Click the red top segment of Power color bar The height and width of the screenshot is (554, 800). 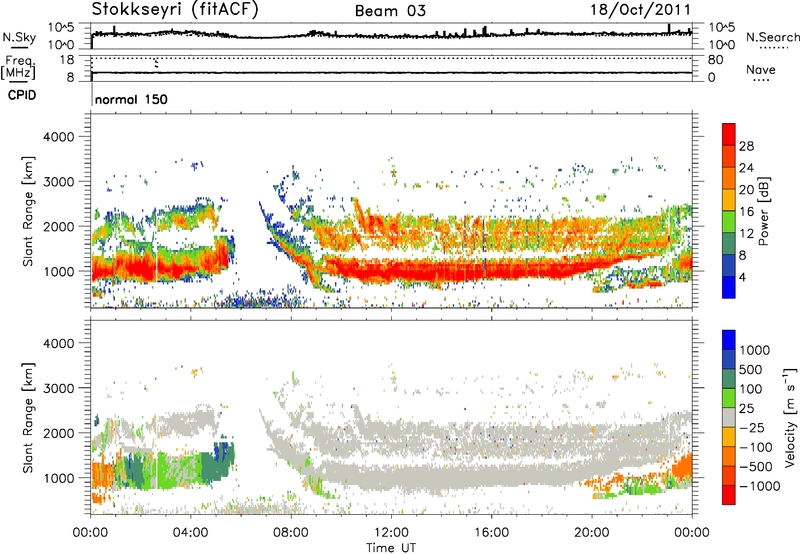(729, 134)
